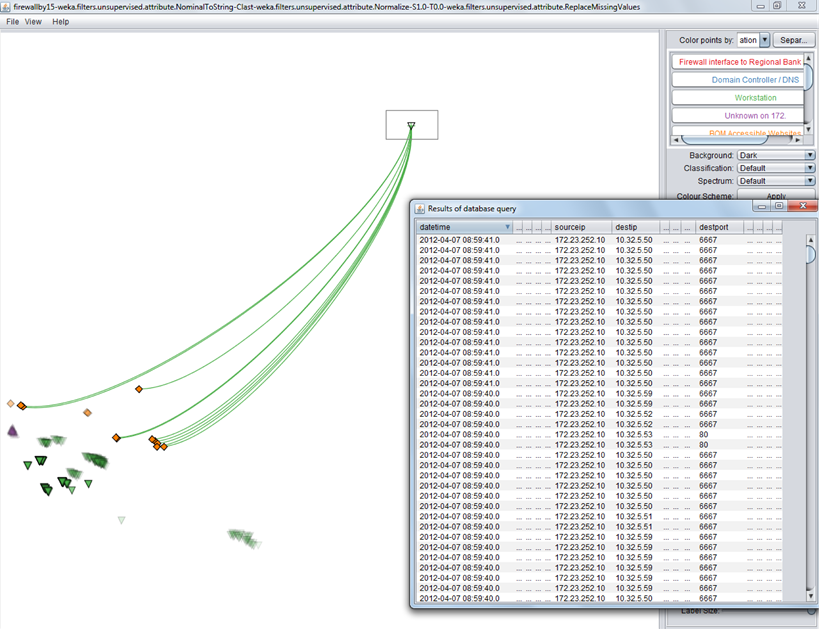Click datetime sort arrow indicator
Image resolution: width=819 pixels, height=629 pixels.
click(507, 227)
